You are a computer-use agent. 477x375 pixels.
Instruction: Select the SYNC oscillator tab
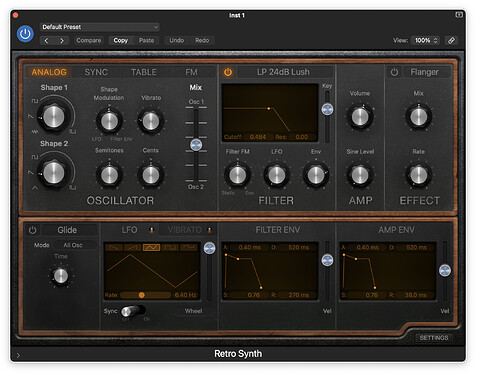96,72
